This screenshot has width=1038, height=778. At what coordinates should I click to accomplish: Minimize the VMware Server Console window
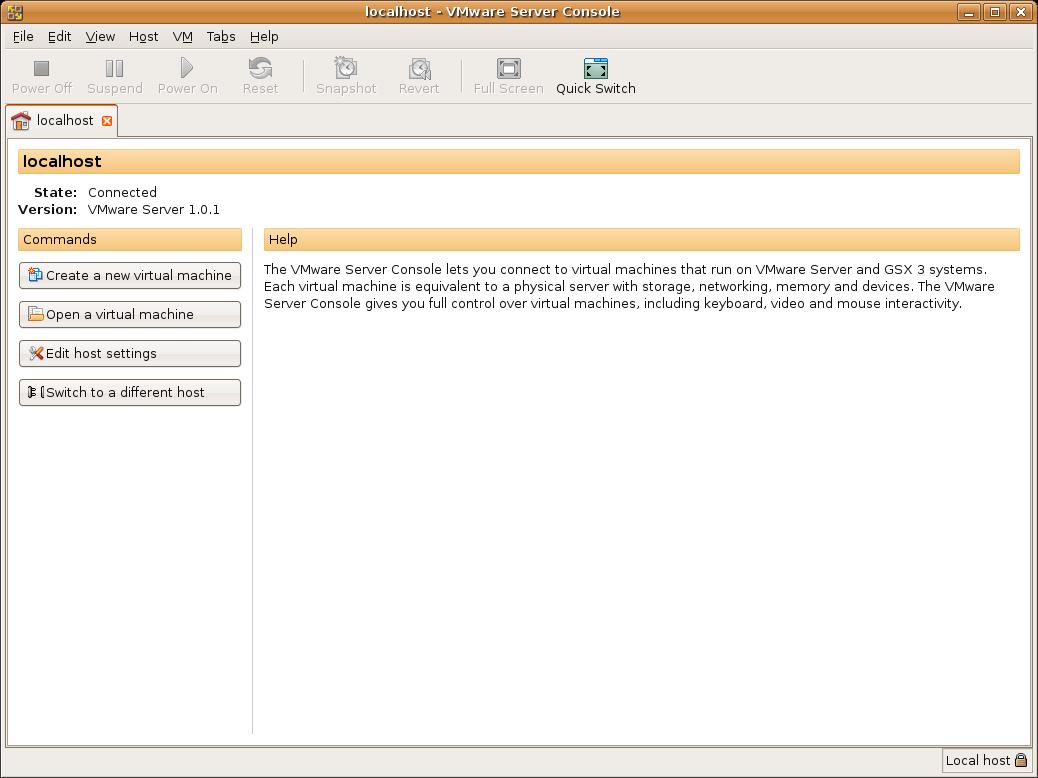(x=968, y=12)
